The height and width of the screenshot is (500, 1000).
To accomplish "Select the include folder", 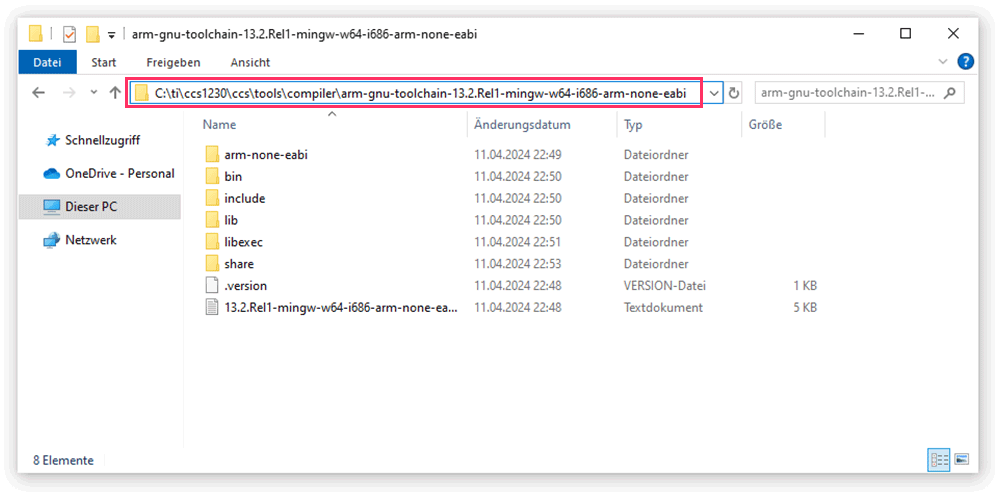I will click(244, 198).
